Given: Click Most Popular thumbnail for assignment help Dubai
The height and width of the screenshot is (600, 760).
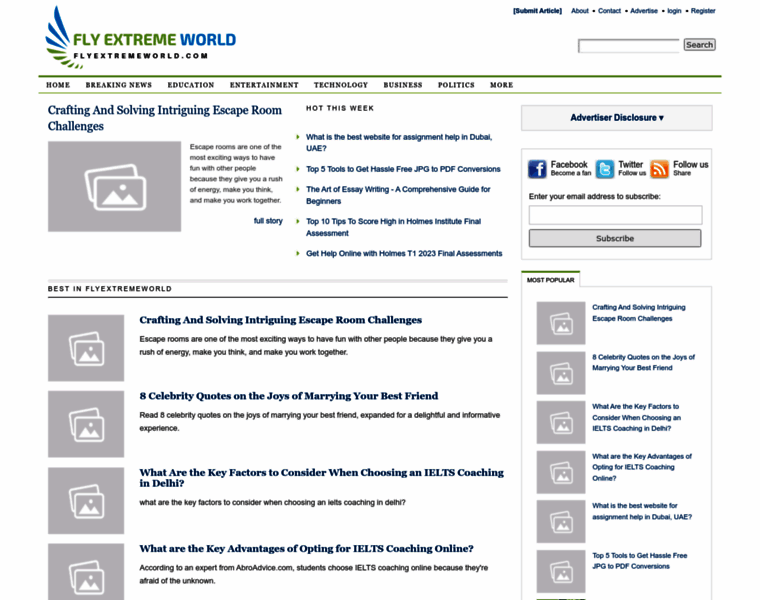Looking at the screenshot, I should click(x=561, y=521).
